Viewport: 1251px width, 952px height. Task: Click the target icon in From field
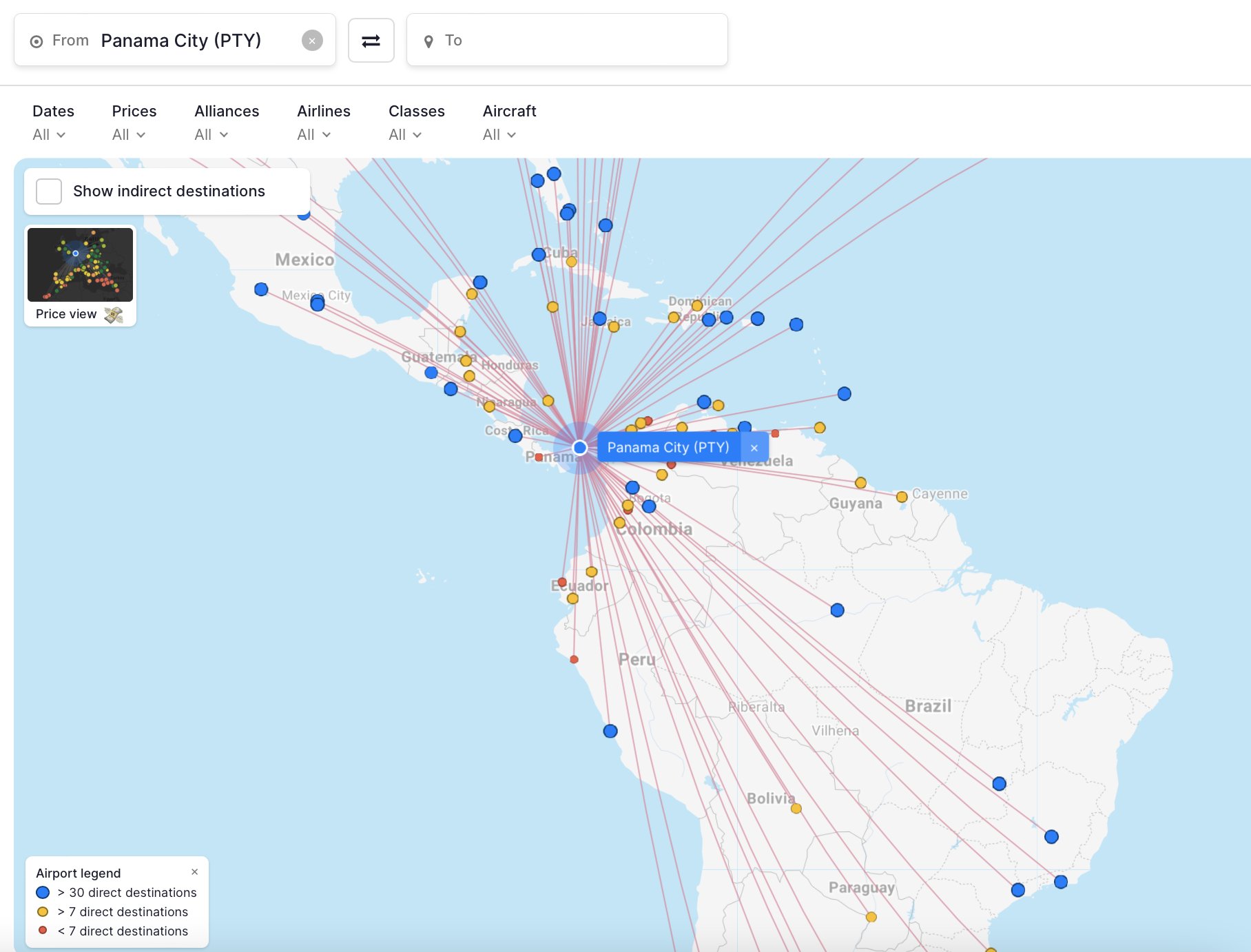(x=37, y=41)
